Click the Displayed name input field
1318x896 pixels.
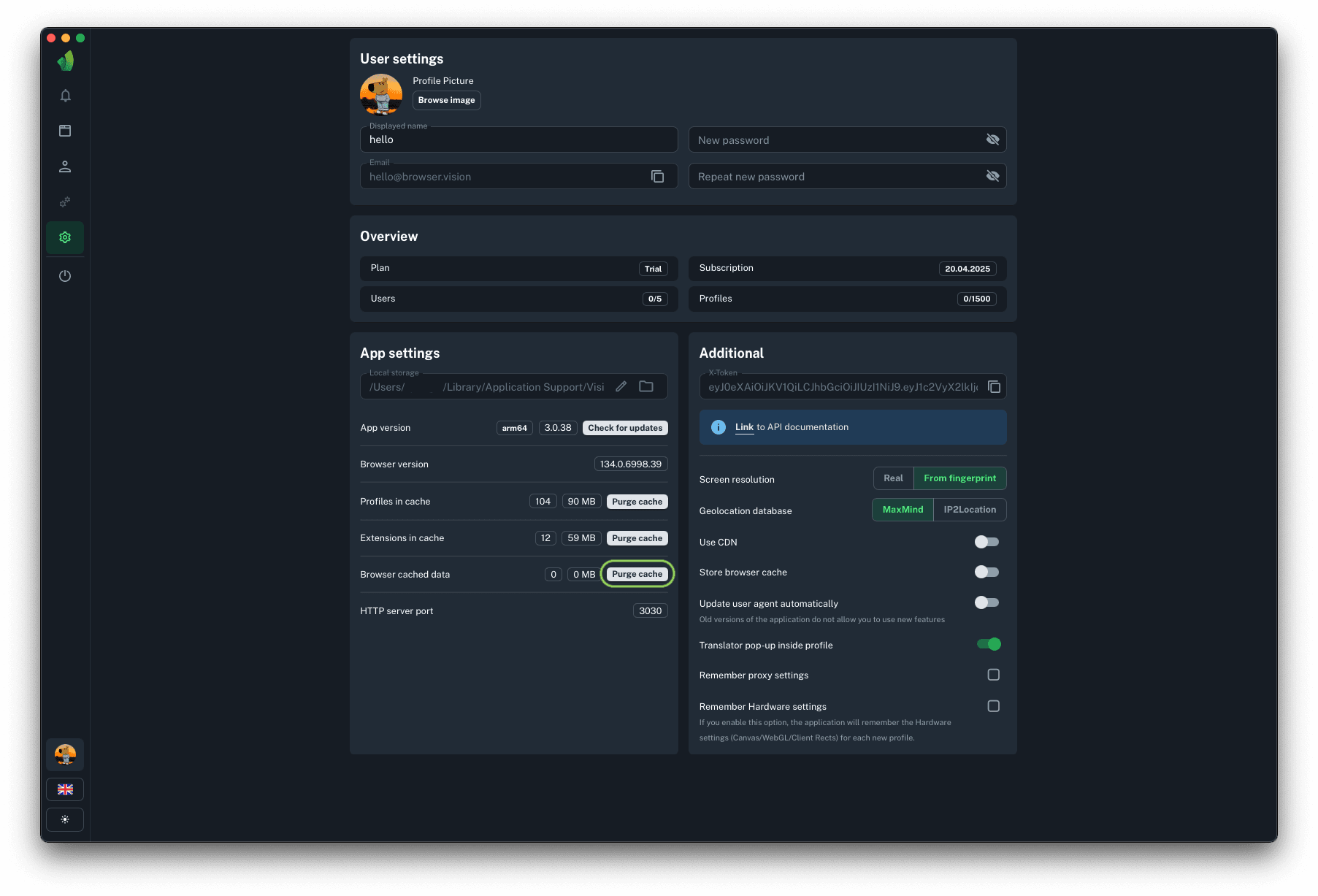(518, 139)
